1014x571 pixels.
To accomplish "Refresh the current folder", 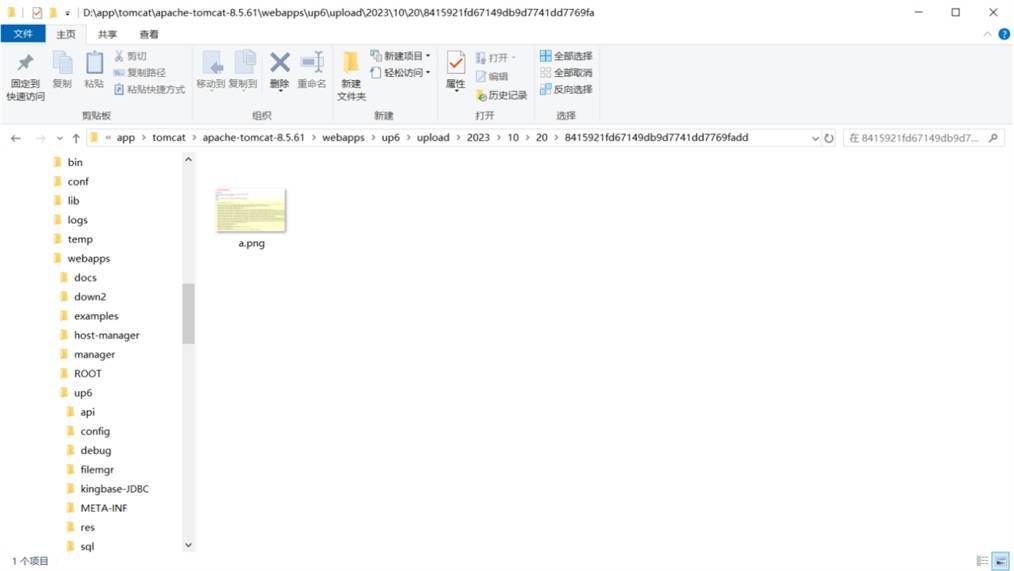I will tap(829, 138).
